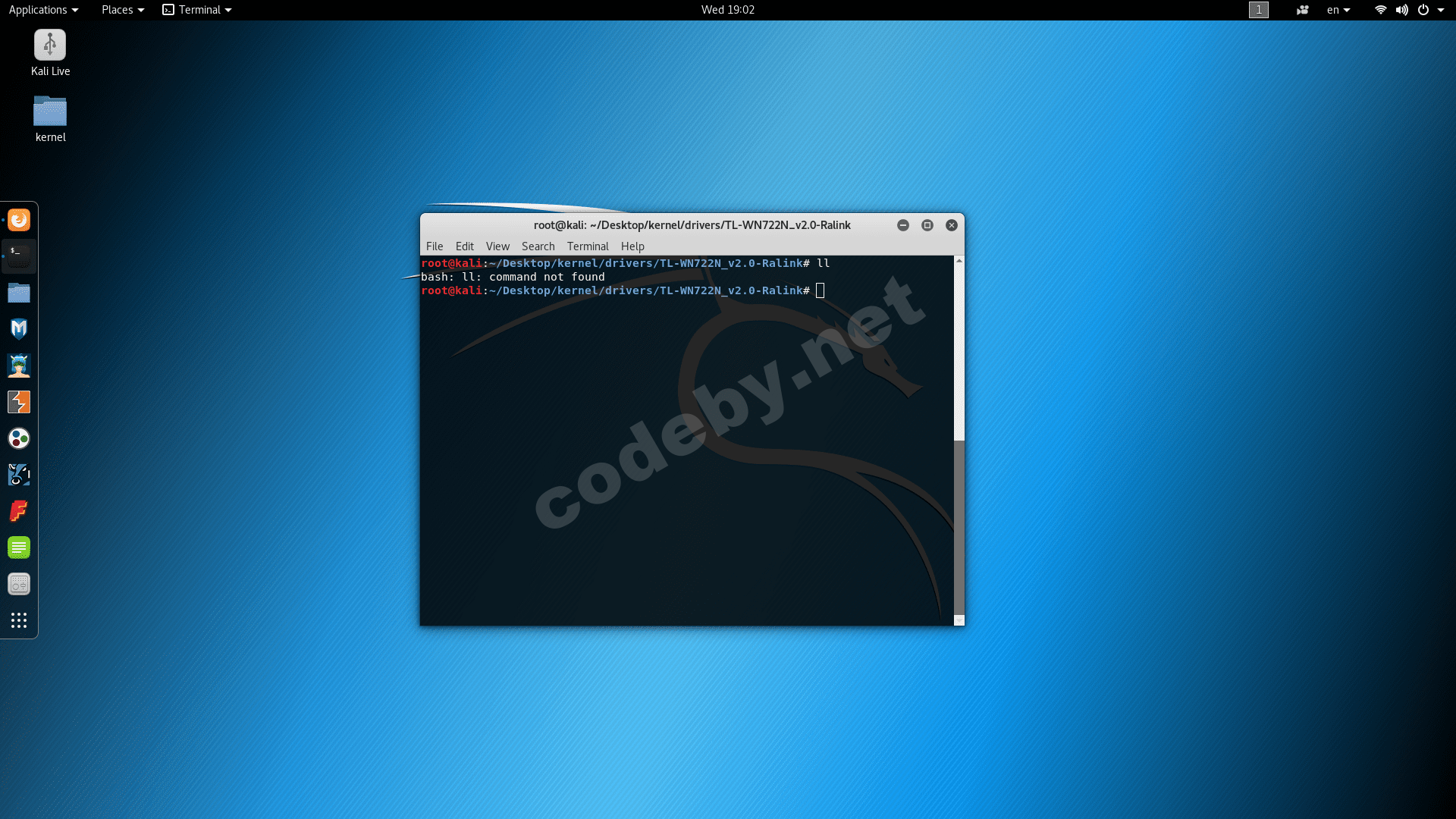Open the terminal's Search menu

[538, 246]
